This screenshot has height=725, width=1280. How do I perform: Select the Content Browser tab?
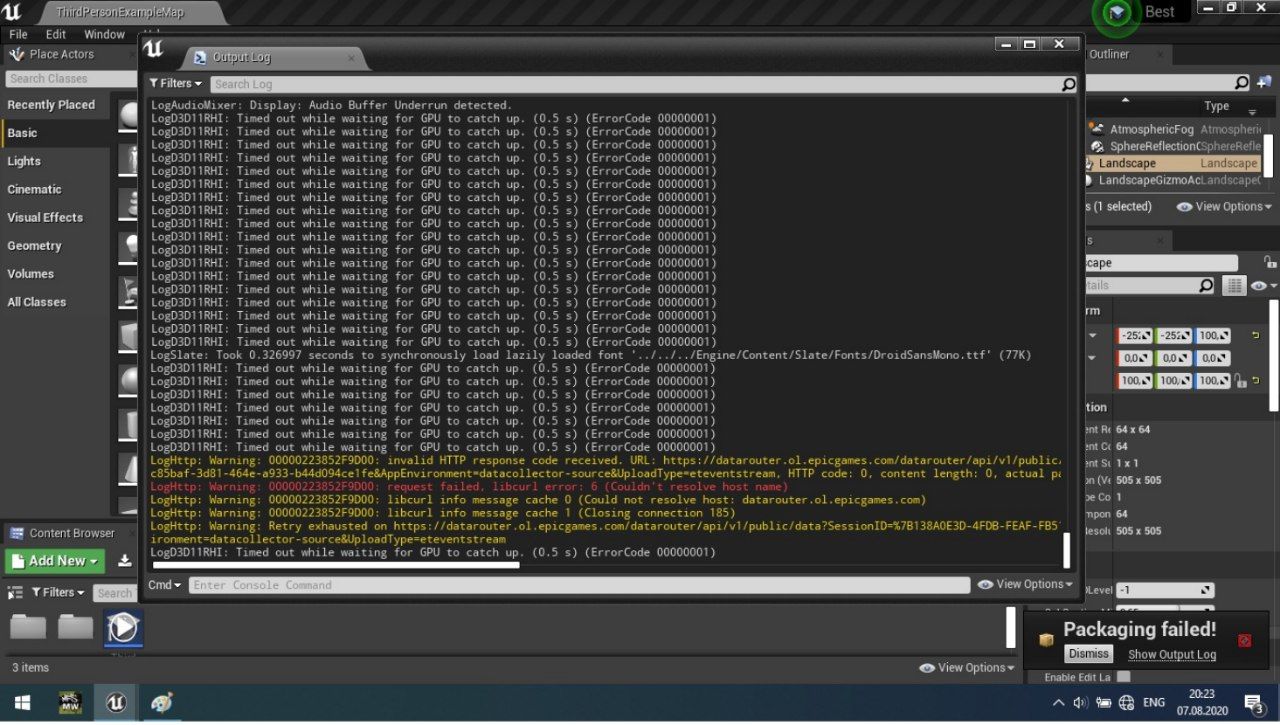[x=72, y=533]
